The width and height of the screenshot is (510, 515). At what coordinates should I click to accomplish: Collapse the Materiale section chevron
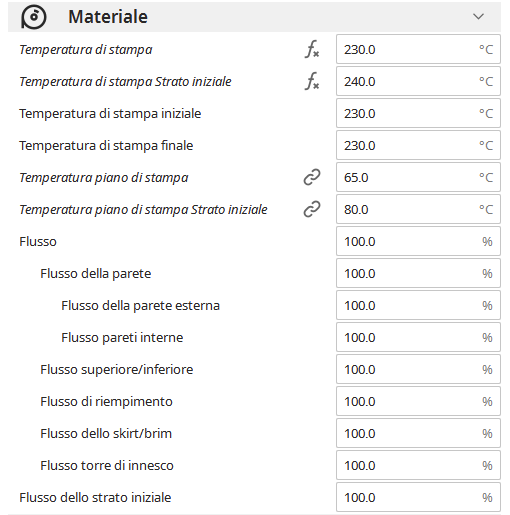[x=478, y=16]
